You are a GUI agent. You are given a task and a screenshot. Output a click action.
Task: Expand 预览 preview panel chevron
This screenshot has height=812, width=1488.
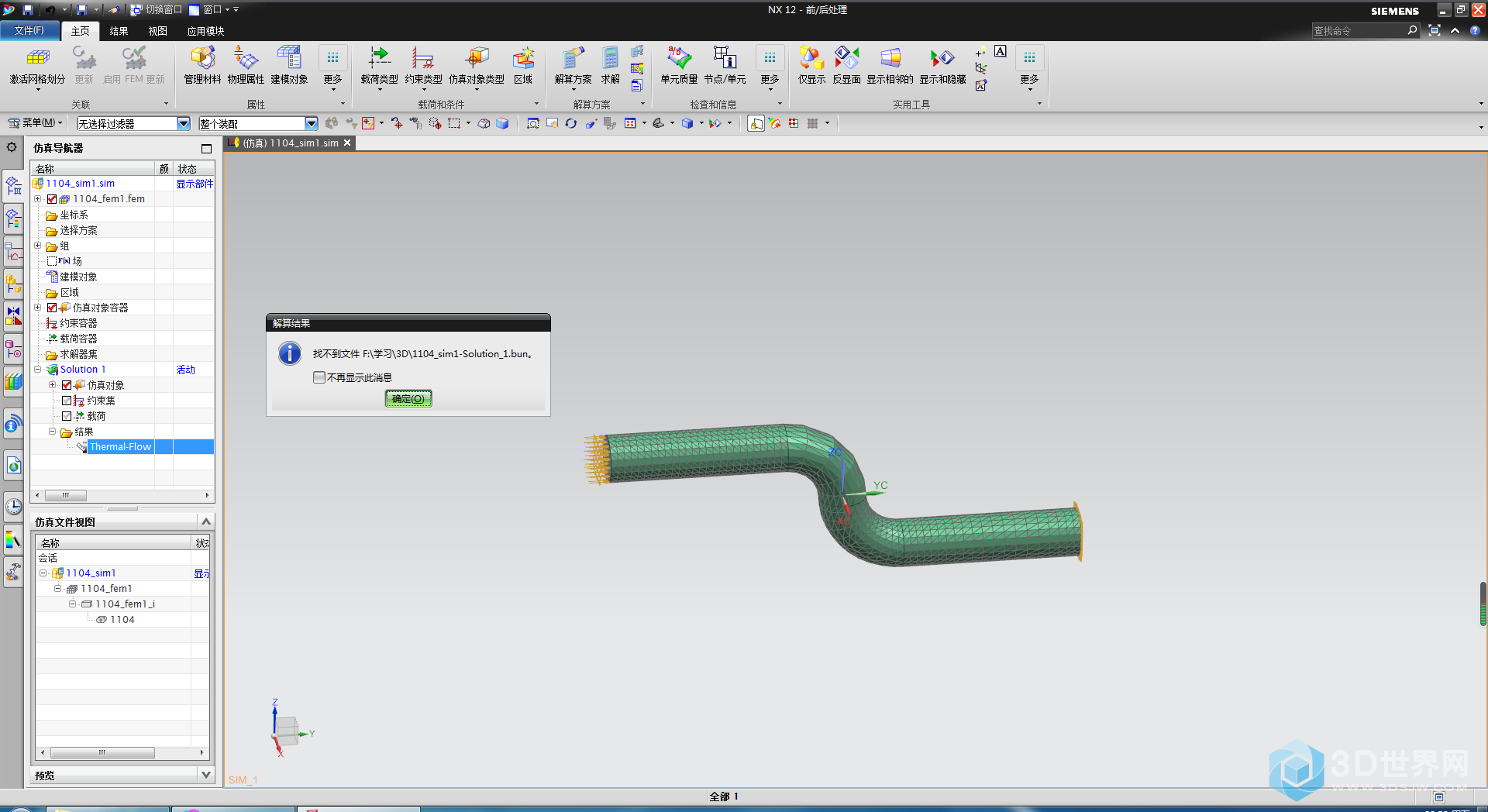pyautogui.click(x=206, y=775)
